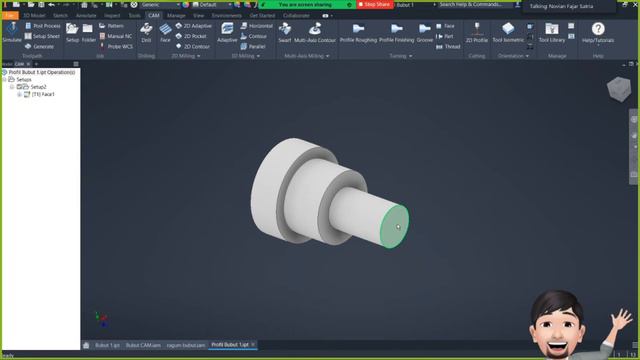Click the Pattern tool
This screenshot has width=640, height=360.
pyautogui.click(x=111, y=26)
